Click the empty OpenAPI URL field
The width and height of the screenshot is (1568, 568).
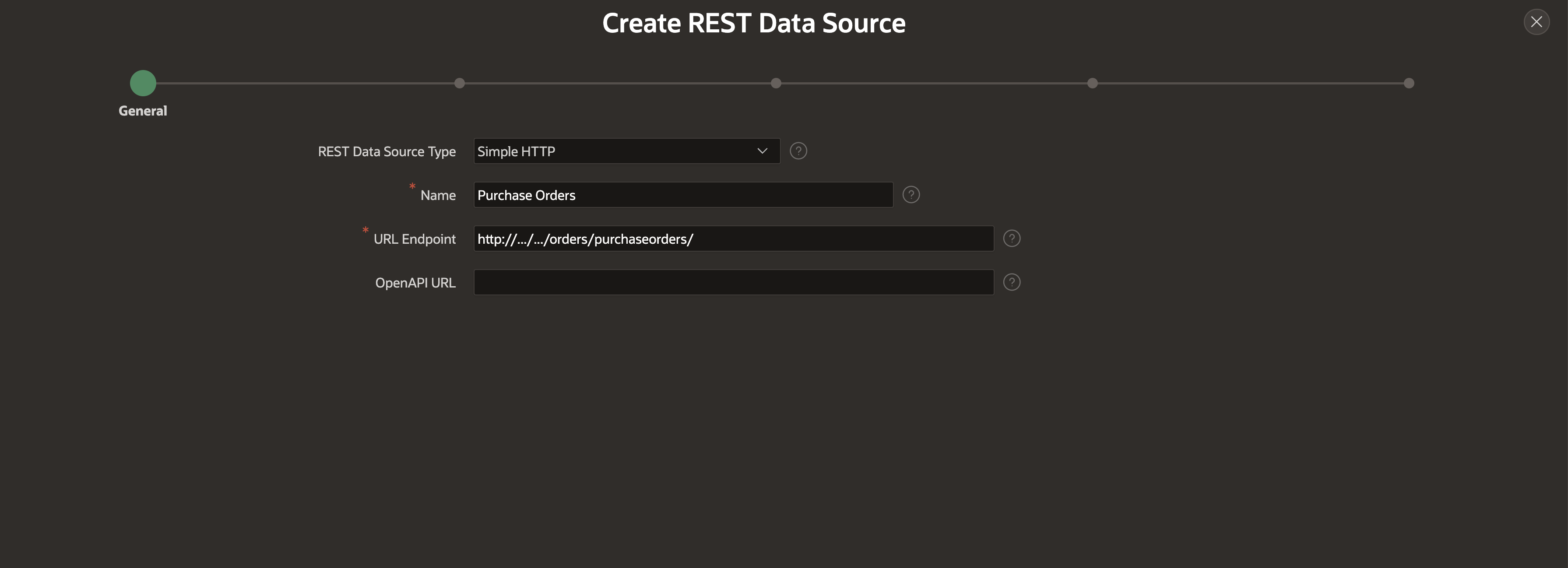click(733, 283)
